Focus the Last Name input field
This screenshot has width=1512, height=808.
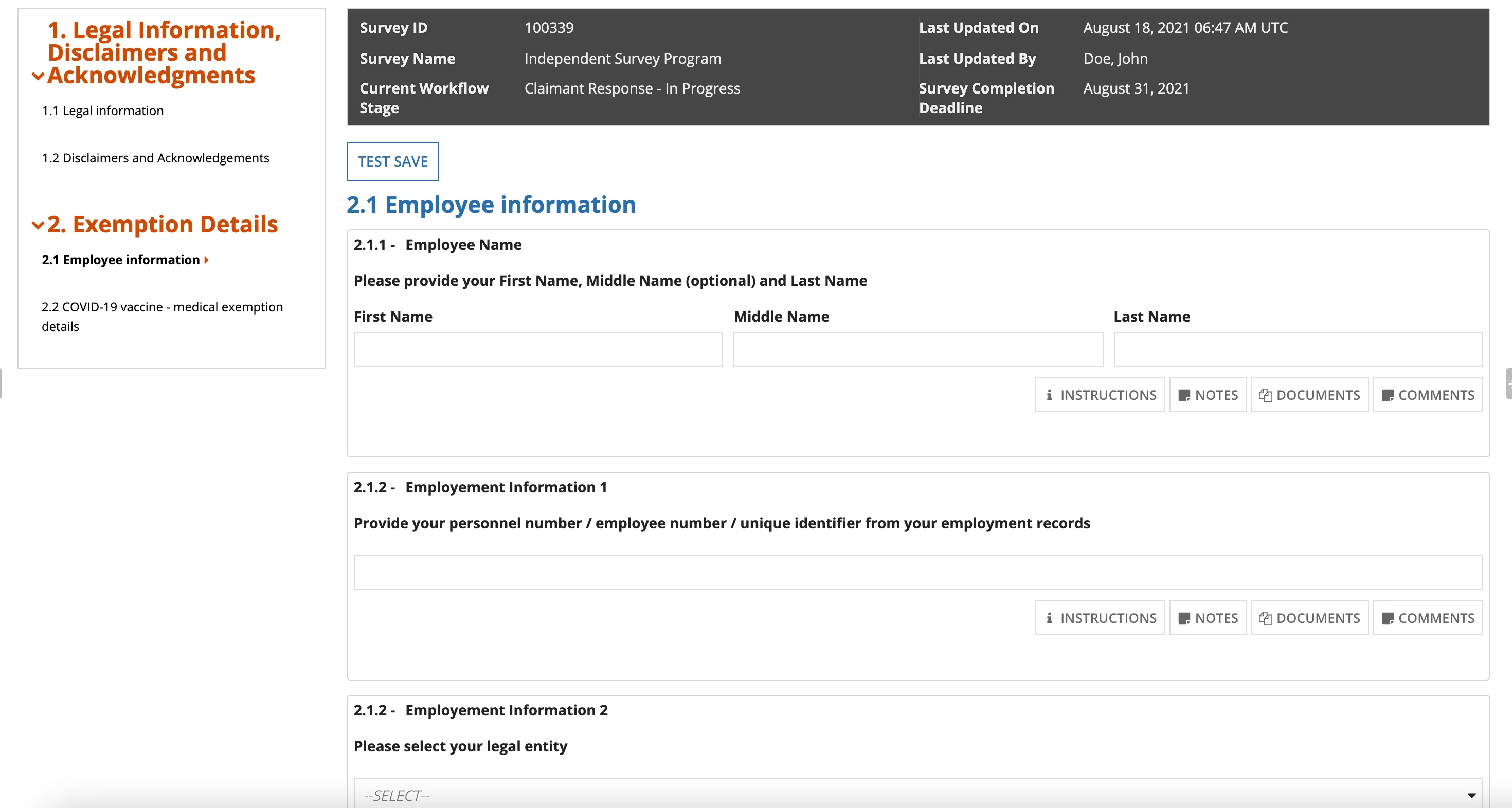click(x=1299, y=350)
